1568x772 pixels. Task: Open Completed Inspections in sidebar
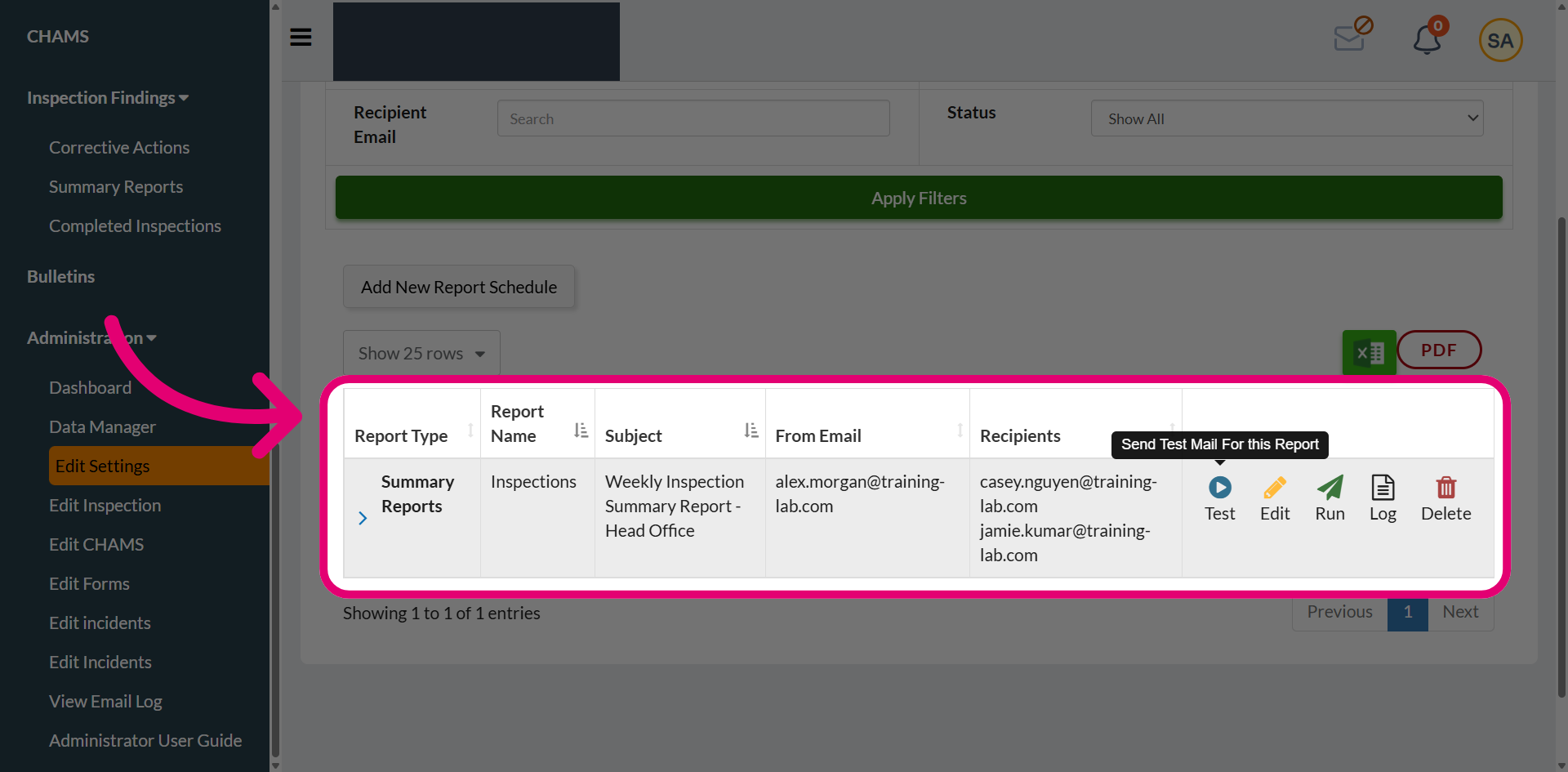135,226
